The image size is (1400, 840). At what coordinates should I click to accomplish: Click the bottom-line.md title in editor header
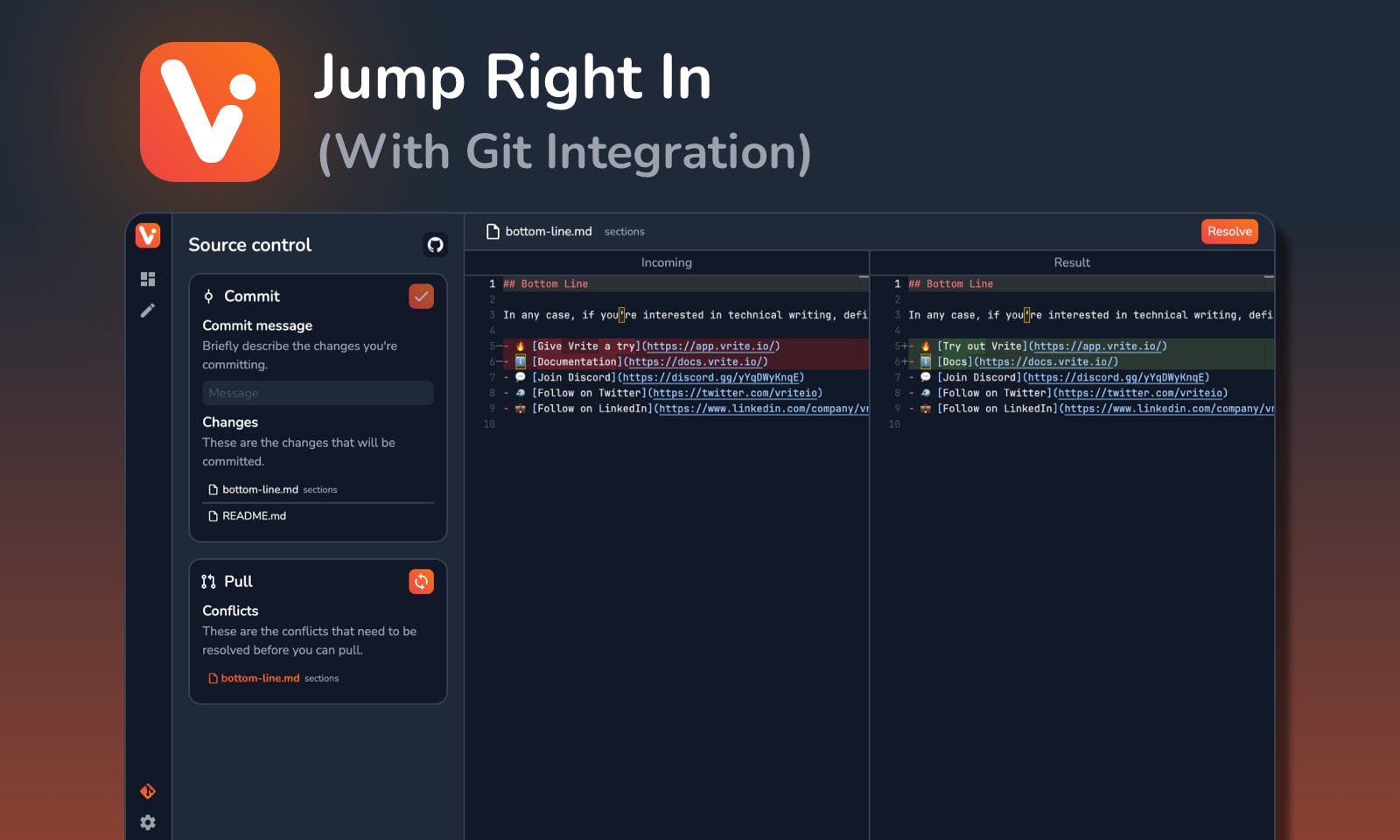(x=549, y=232)
